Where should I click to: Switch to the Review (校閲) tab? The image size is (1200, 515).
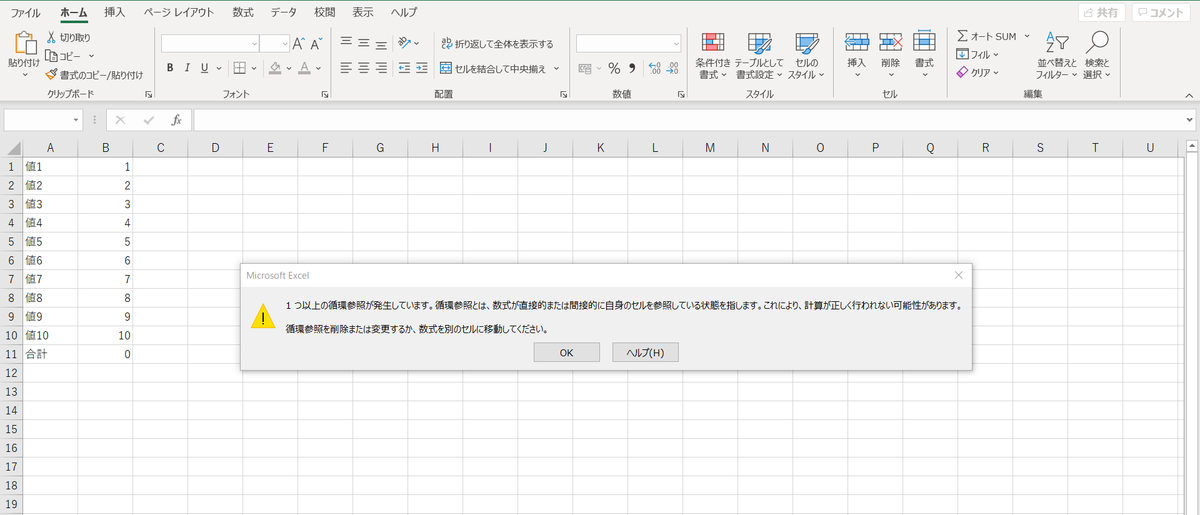click(x=324, y=13)
